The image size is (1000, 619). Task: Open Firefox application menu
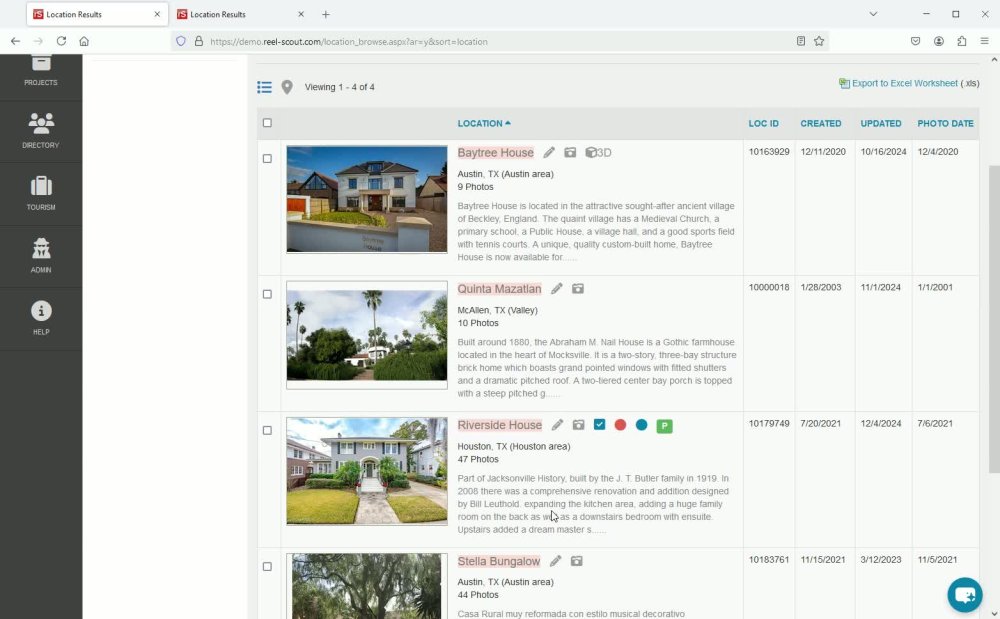985,41
